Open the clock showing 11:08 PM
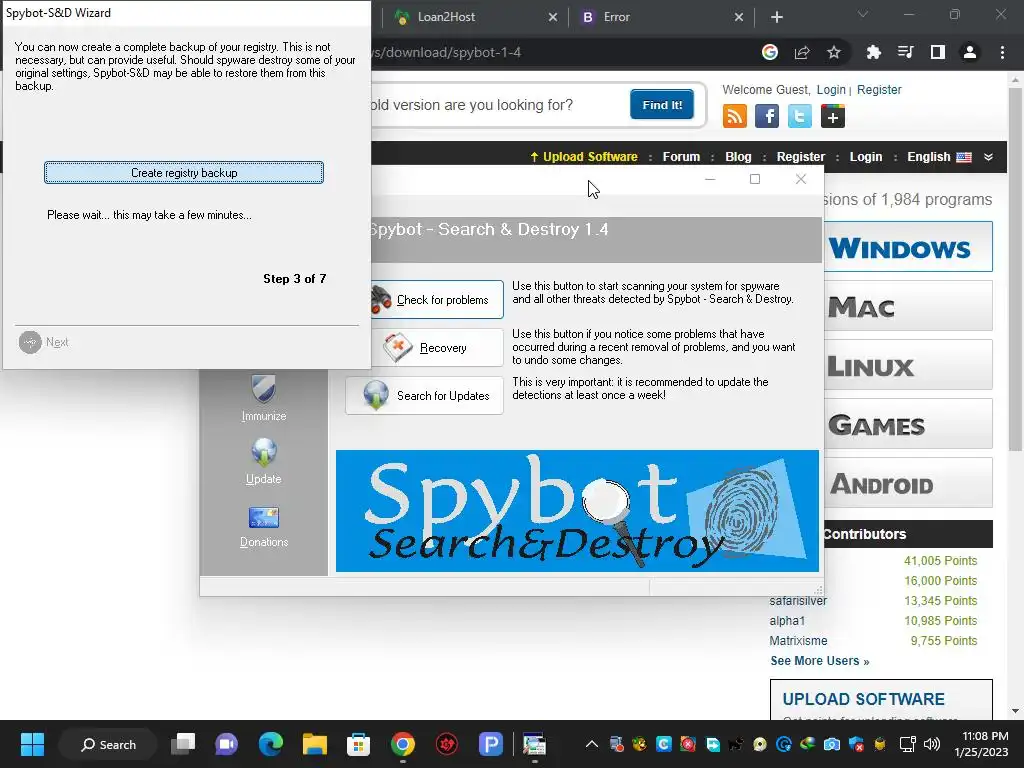This screenshot has height=768, width=1024. coord(982,744)
